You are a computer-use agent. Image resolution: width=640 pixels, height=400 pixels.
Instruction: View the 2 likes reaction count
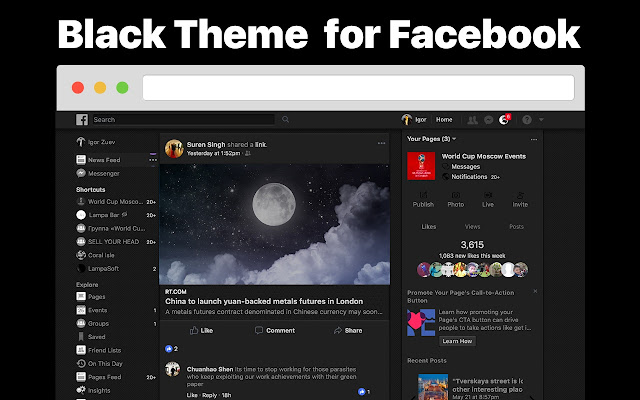(171, 349)
